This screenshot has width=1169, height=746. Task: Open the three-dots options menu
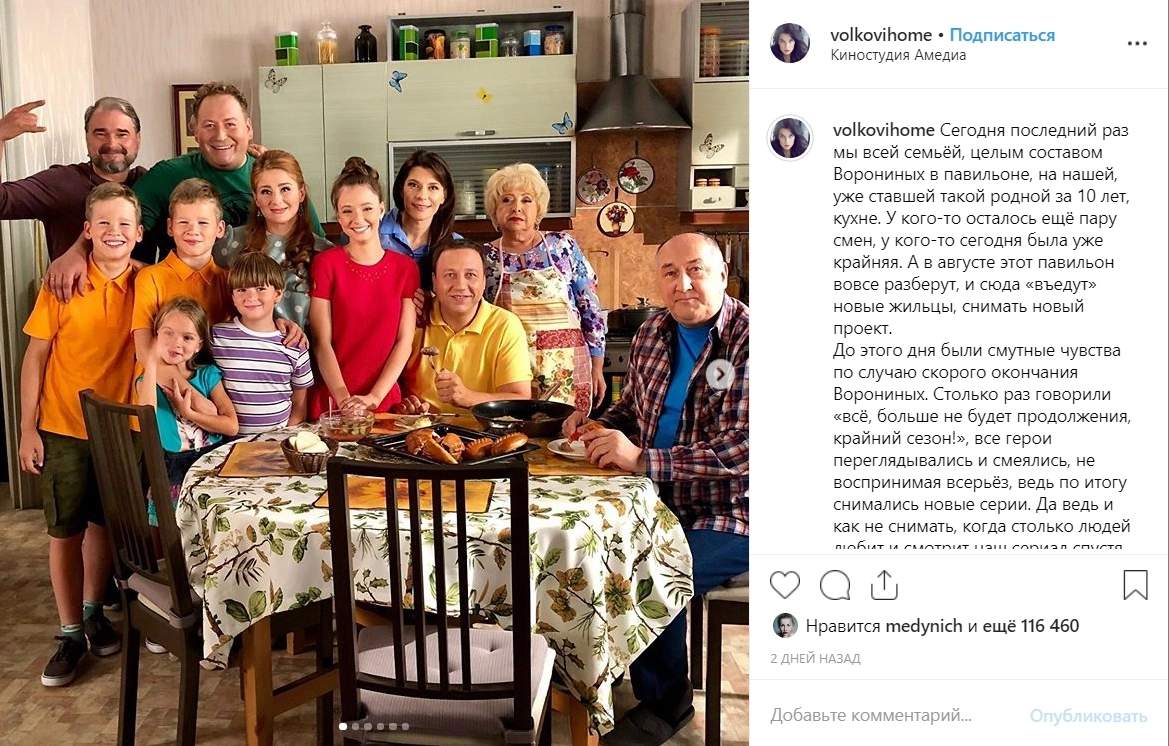tap(1137, 44)
